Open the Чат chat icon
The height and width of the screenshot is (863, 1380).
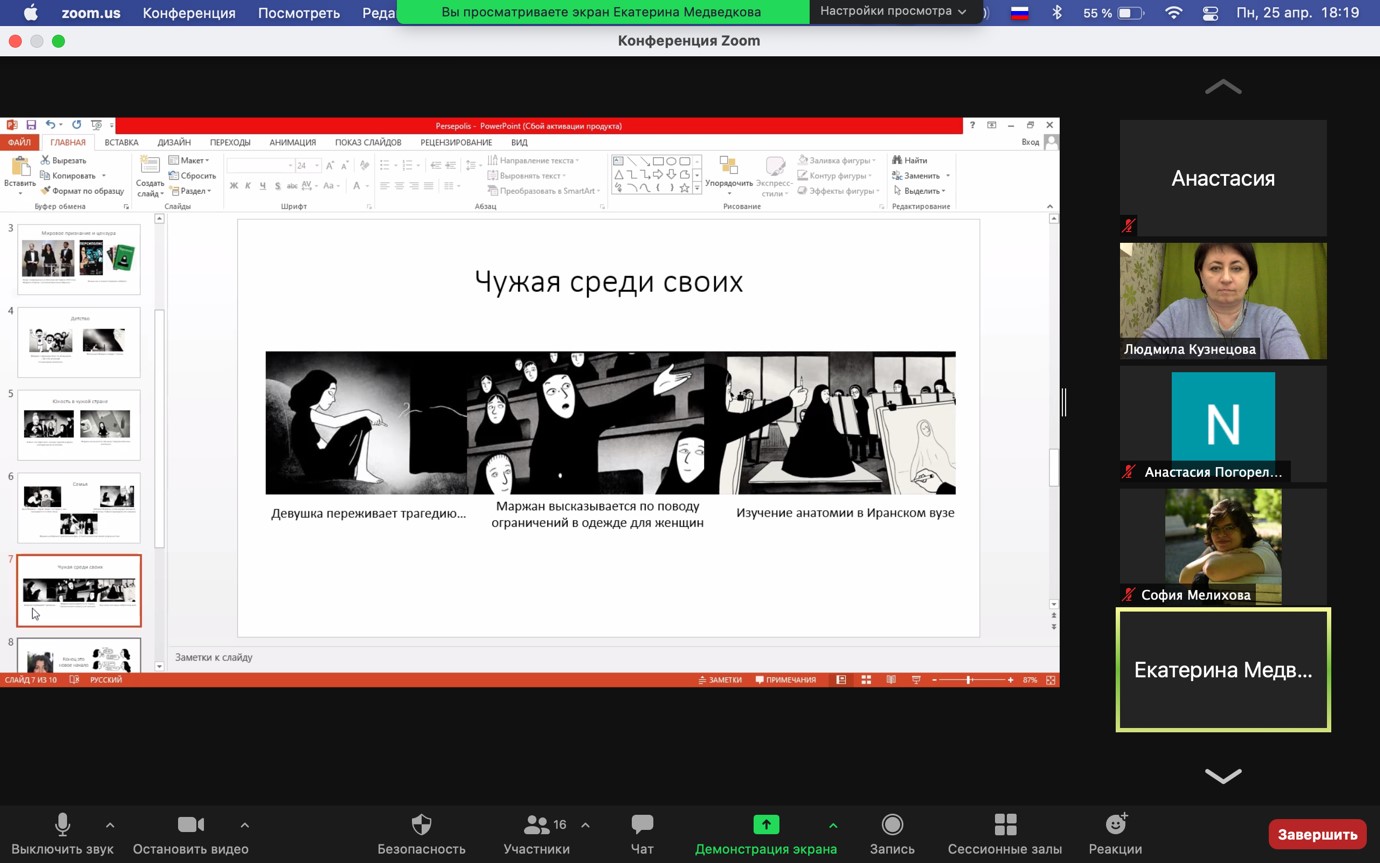point(642,825)
